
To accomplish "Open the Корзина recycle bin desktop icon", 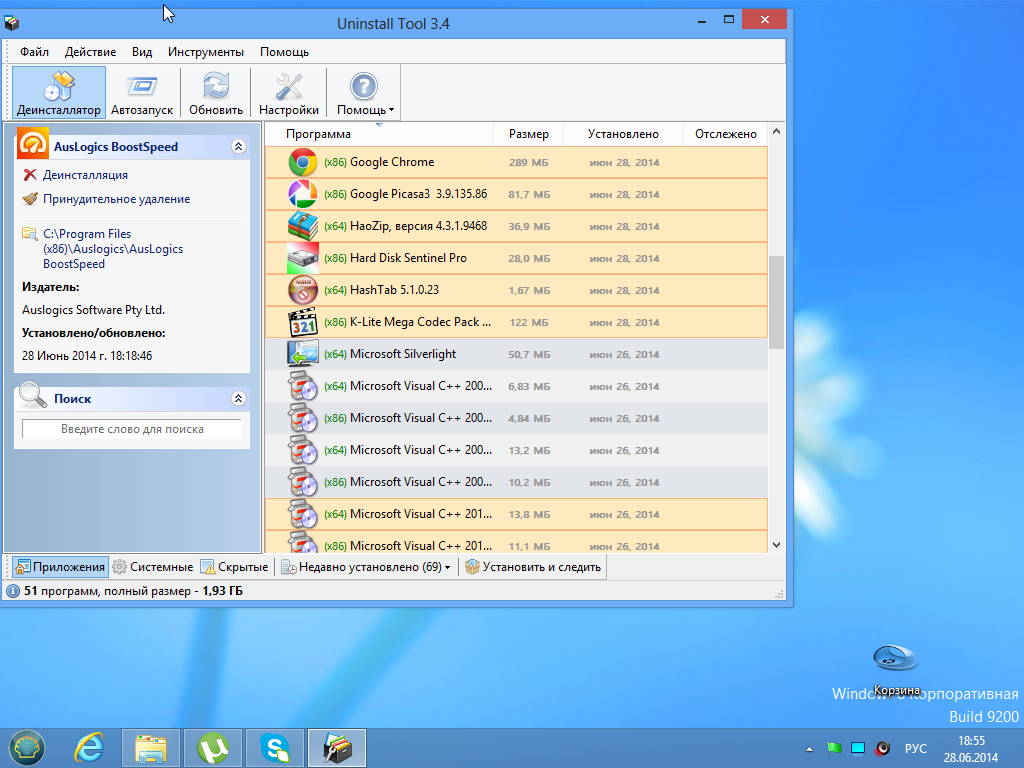I will click(x=896, y=669).
